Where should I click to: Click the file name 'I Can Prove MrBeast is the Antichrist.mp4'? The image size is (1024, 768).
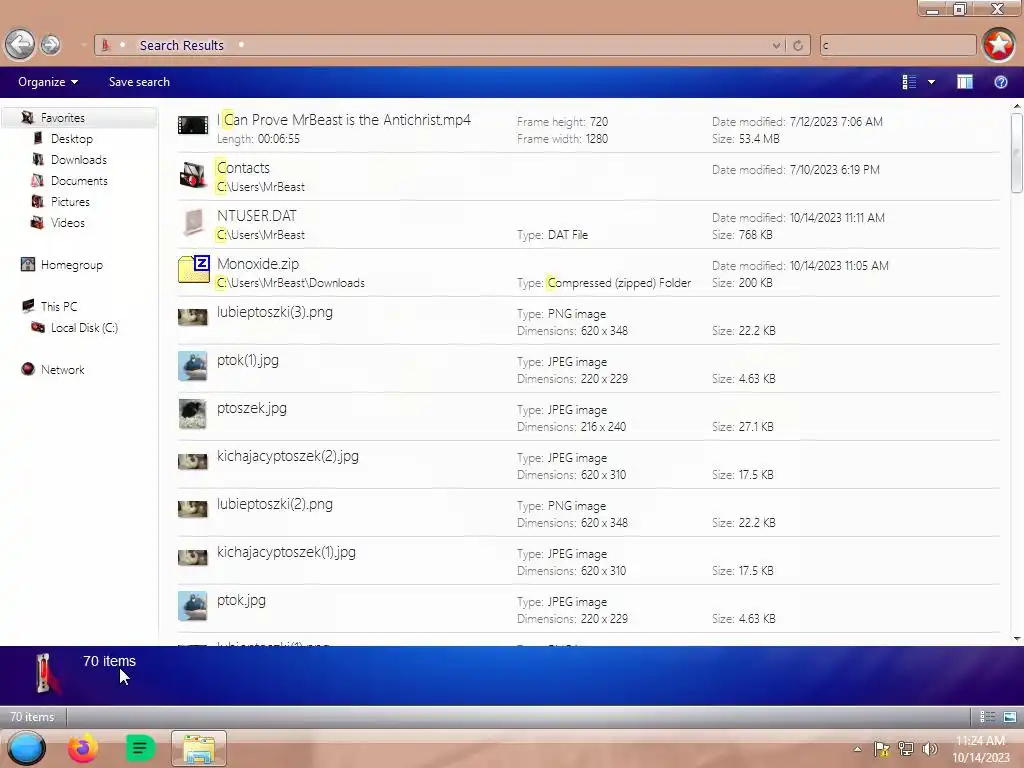coord(344,120)
